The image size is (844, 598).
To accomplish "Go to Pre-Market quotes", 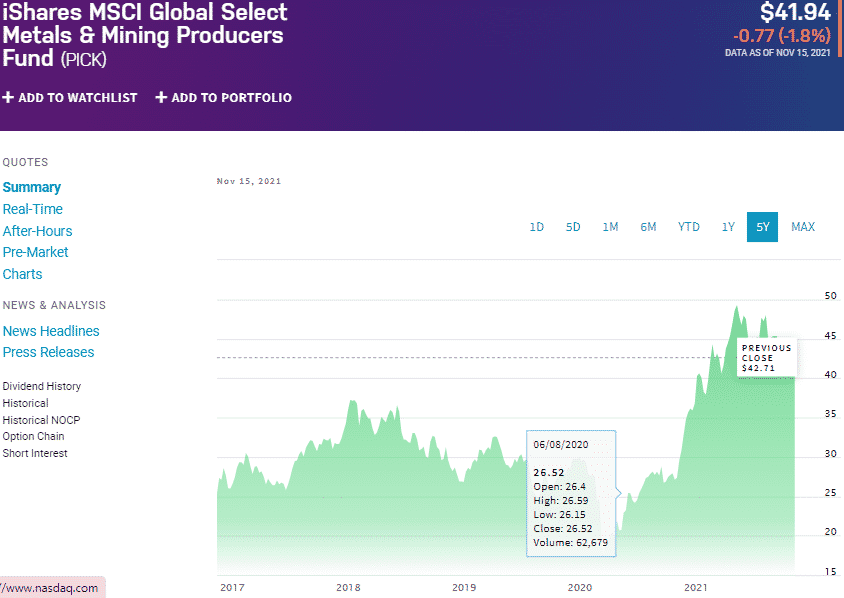I will [35, 252].
